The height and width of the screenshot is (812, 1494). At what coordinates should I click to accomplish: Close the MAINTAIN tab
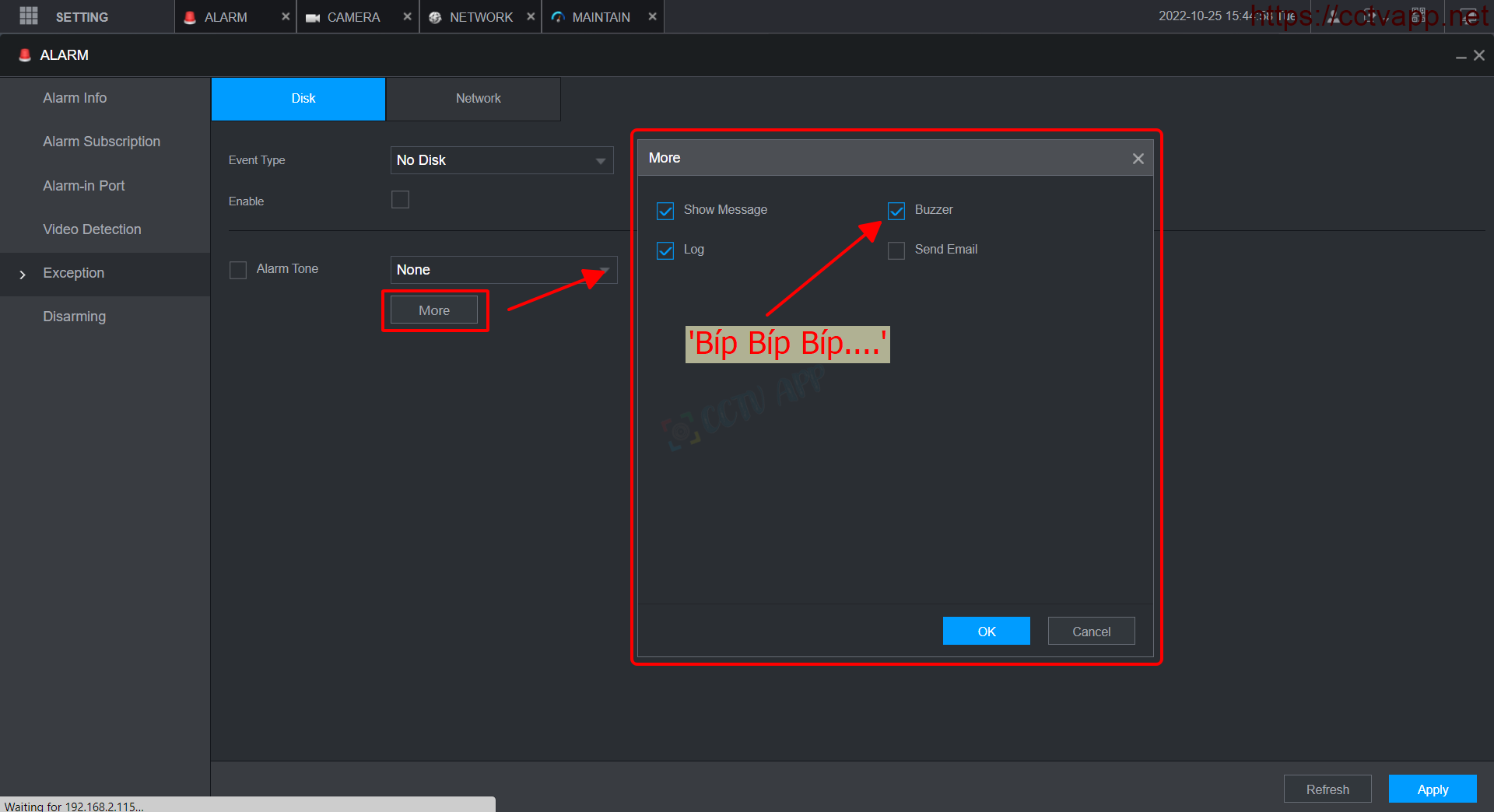(x=652, y=16)
